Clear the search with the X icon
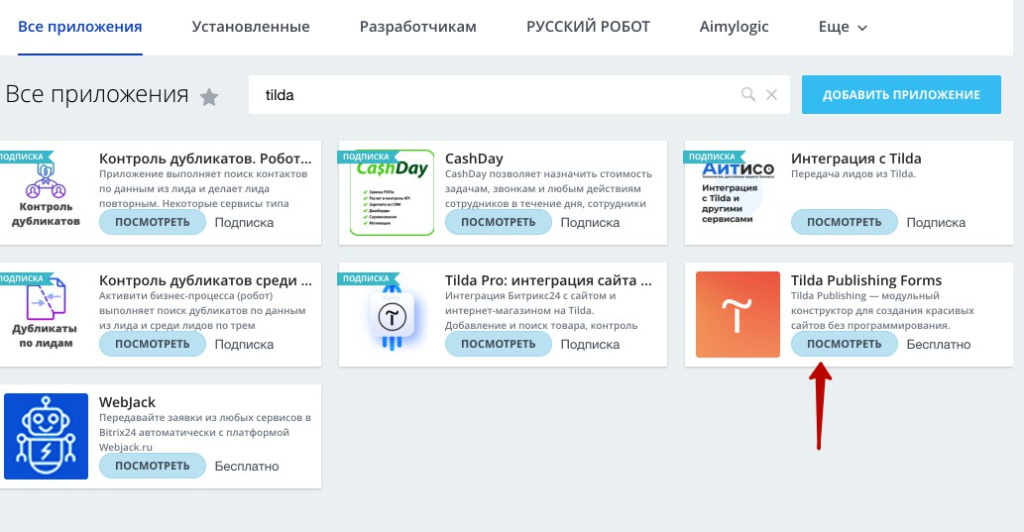The height and width of the screenshot is (532, 1024). (x=771, y=95)
